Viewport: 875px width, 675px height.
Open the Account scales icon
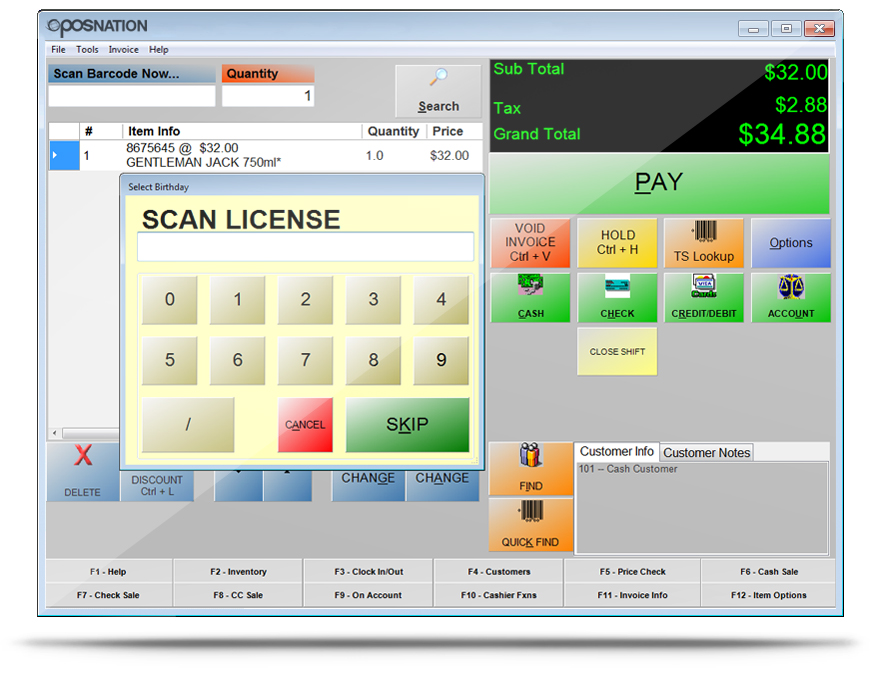pos(790,298)
